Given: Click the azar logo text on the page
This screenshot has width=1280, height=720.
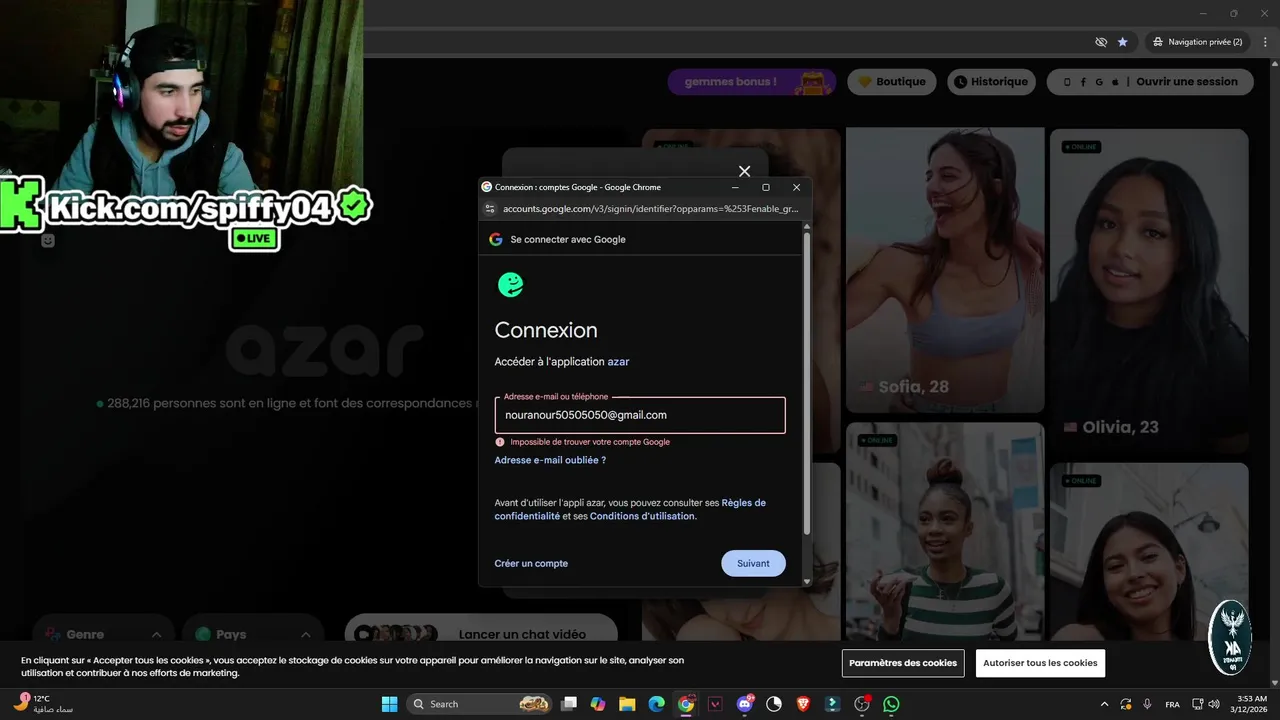Looking at the screenshot, I should [x=324, y=350].
